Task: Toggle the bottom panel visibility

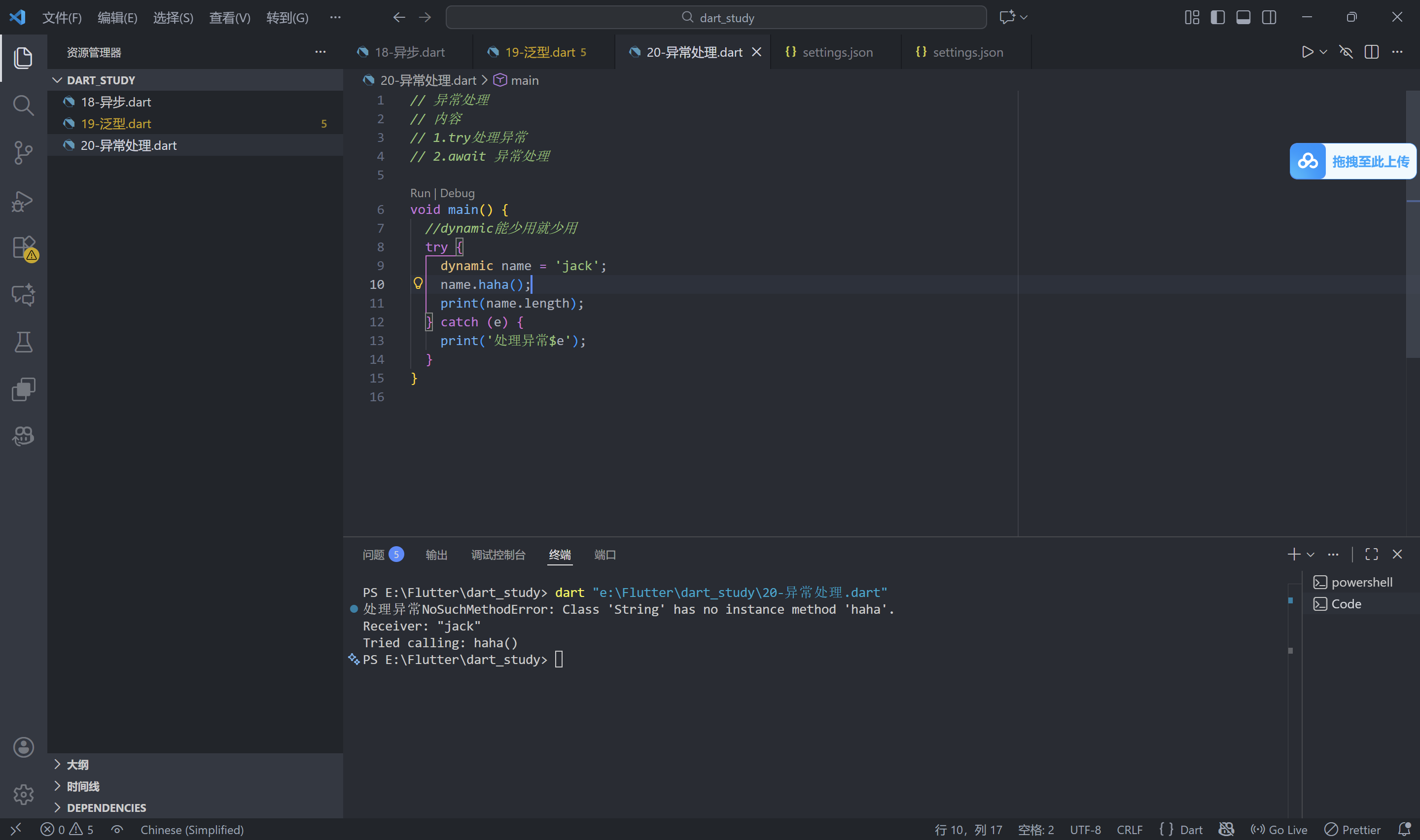Action: pyautogui.click(x=1243, y=18)
